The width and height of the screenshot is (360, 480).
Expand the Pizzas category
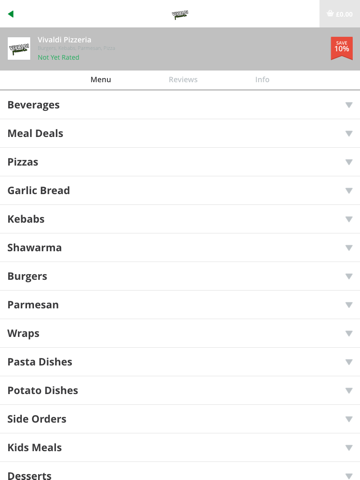point(180,162)
